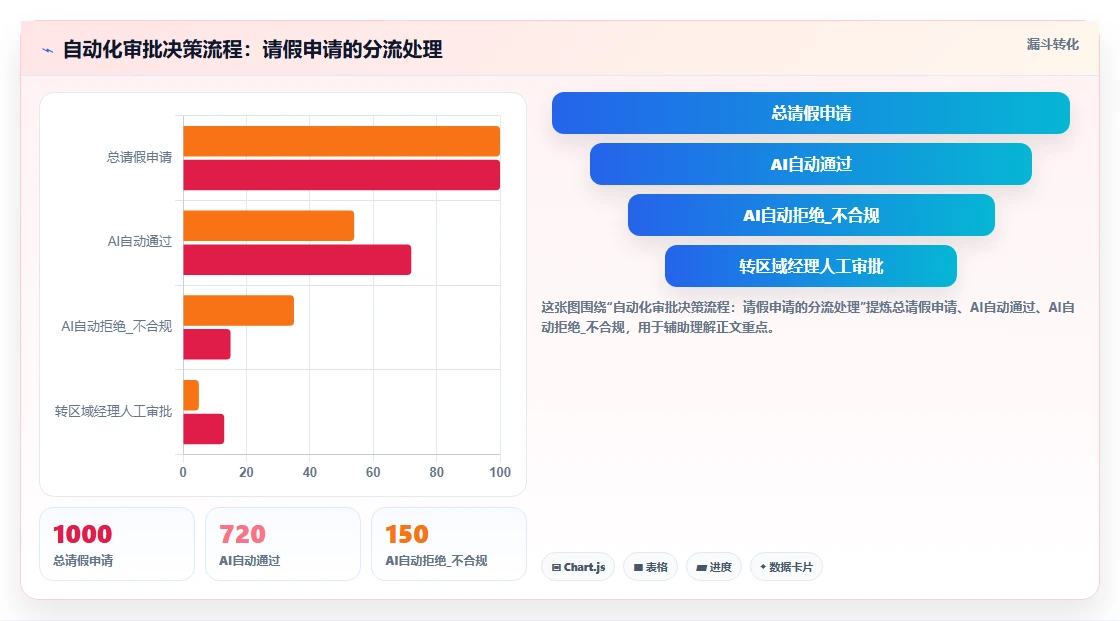Select the 总请假申请 funnel stage
1120x621 pixels.
[x=811, y=113]
